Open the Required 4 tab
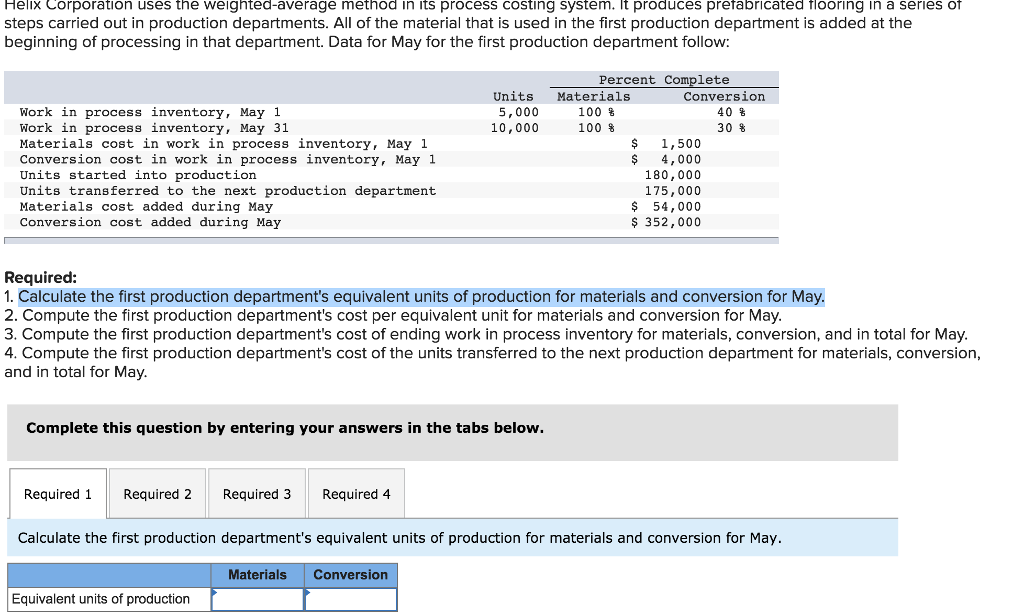 [354, 492]
